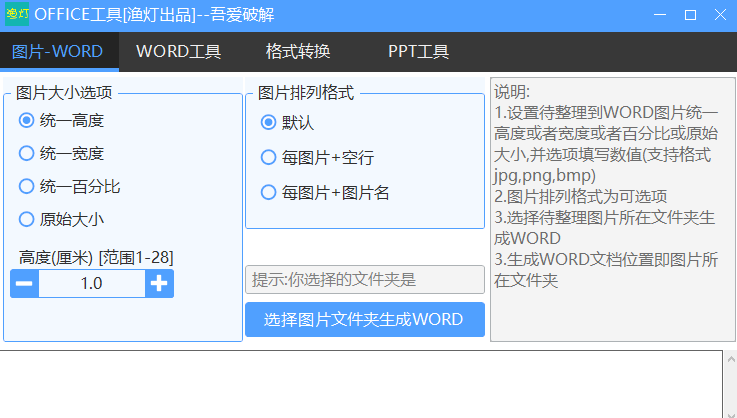
Task: Select the 默认 layout radio button
Action: click(268, 123)
